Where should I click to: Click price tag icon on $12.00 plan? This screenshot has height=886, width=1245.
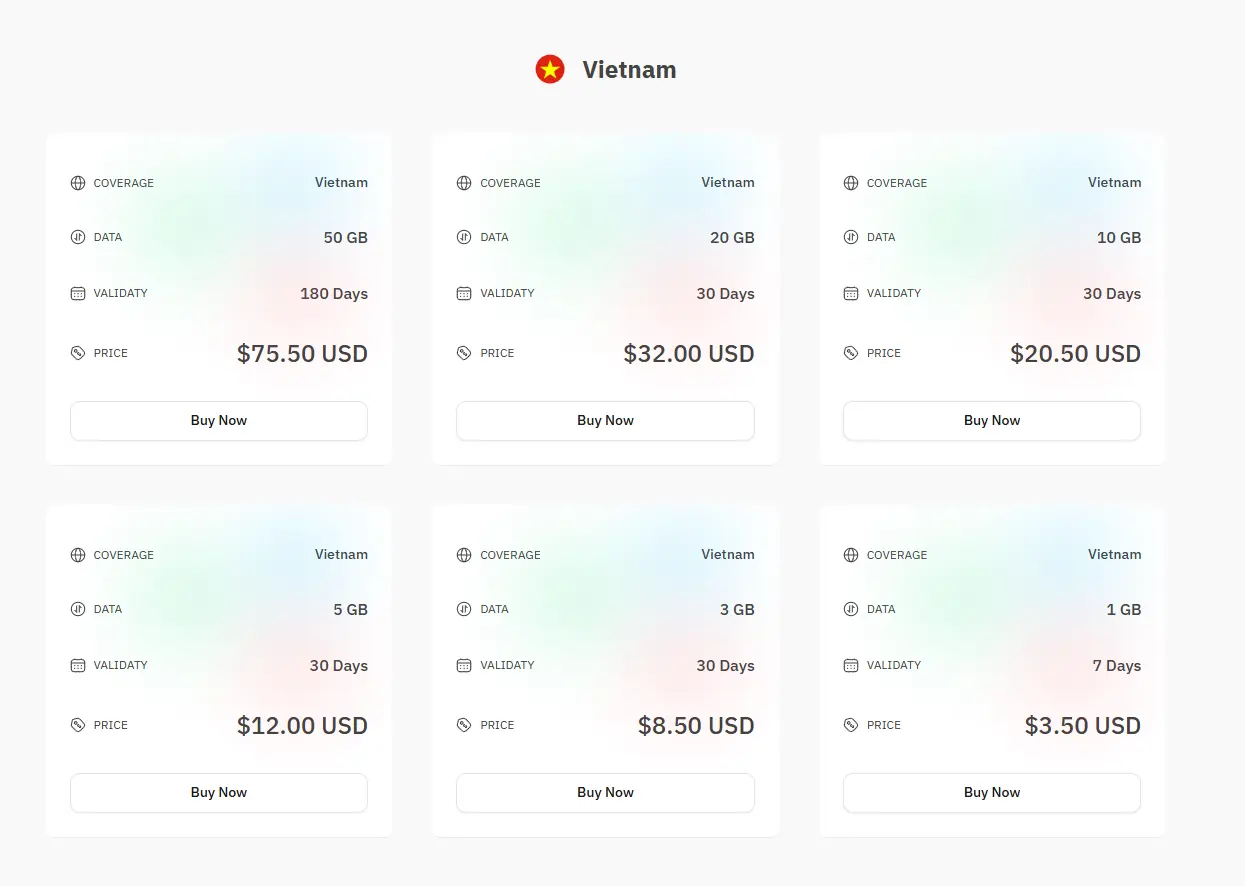click(78, 725)
